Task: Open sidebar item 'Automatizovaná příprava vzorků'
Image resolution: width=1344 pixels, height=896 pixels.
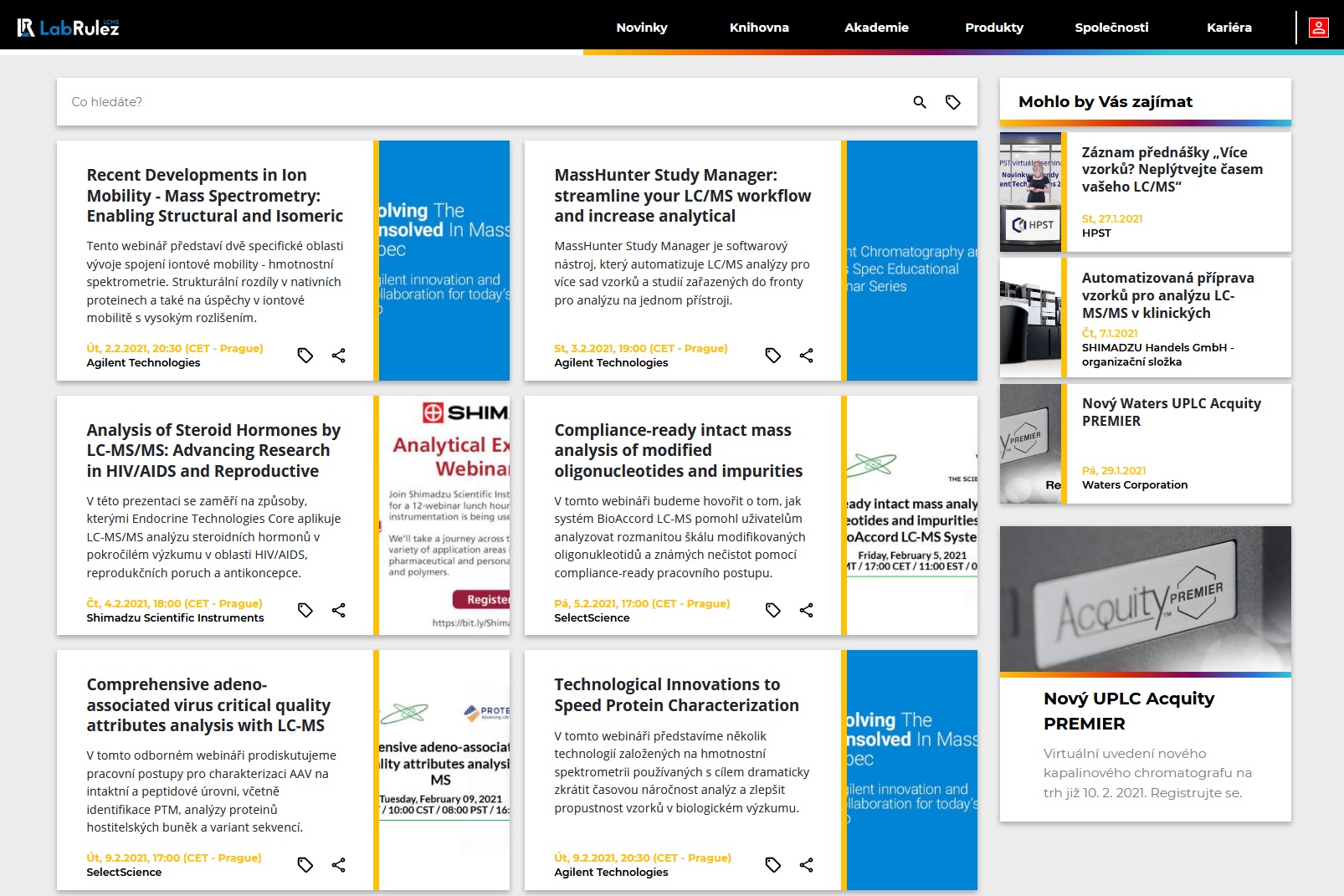Action: [x=1168, y=295]
